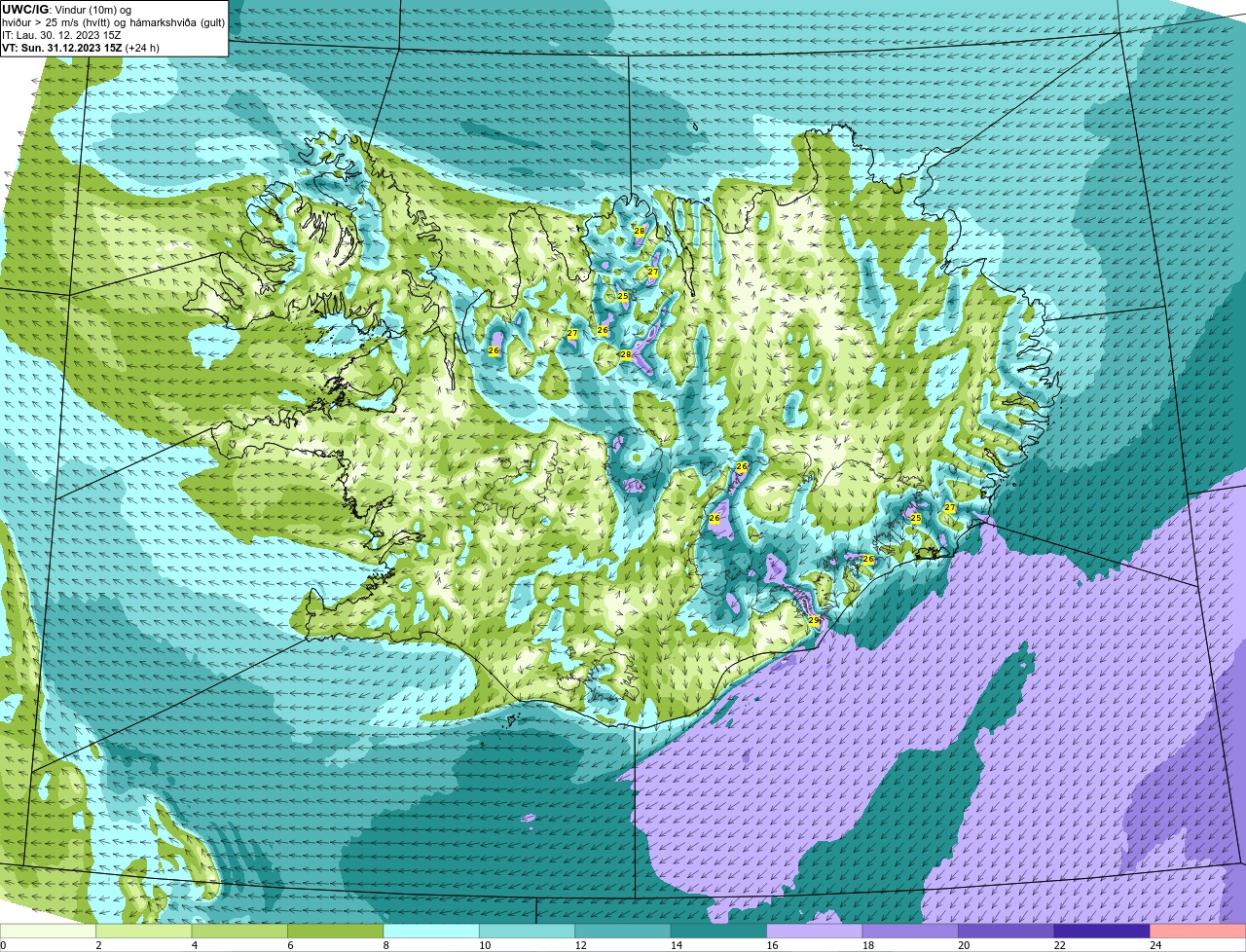Click the 2–4 m/s legend color swatch
The image size is (1246, 952).
pyautogui.click(x=146, y=931)
